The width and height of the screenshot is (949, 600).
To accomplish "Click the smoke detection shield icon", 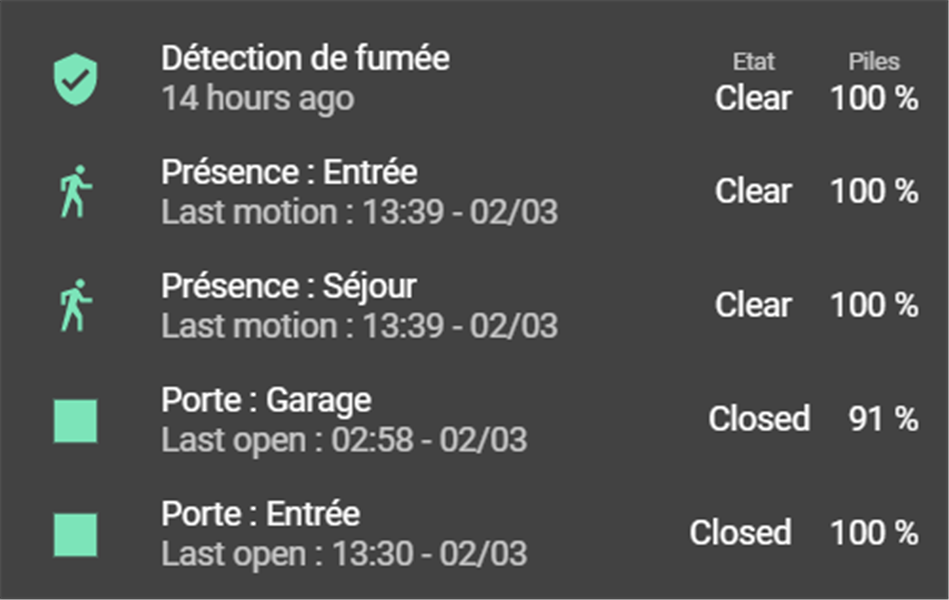I will [x=75, y=79].
